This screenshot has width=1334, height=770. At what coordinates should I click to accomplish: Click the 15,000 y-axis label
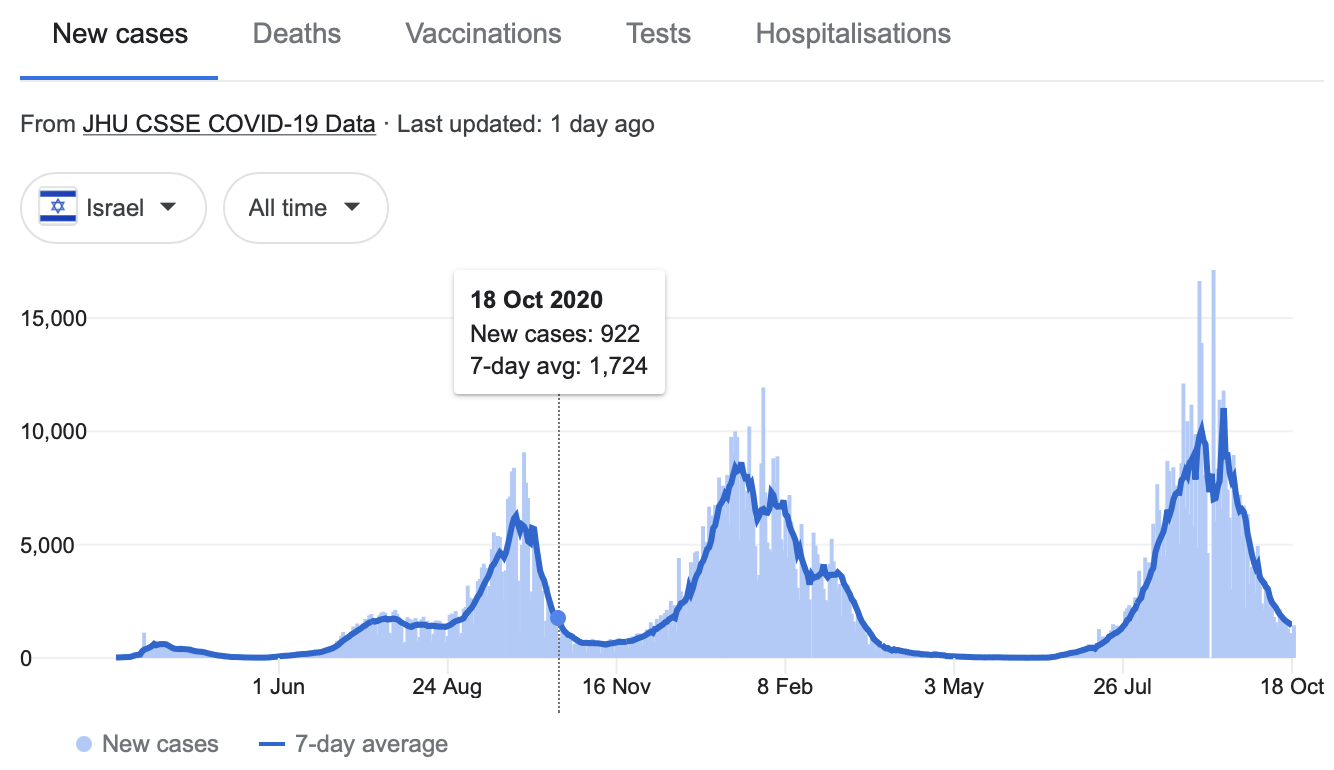[54, 319]
